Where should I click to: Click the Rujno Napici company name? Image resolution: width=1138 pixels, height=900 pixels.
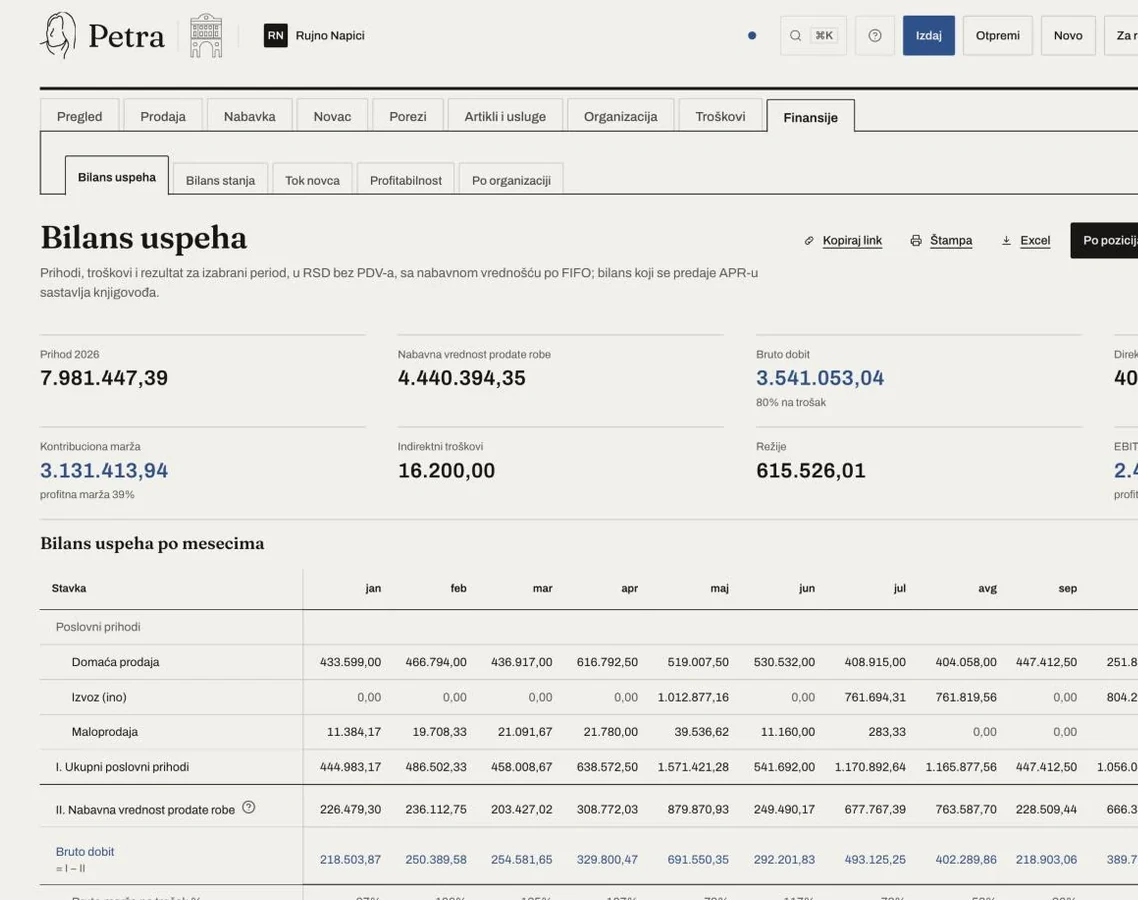pyautogui.click(x=330, y=36)
